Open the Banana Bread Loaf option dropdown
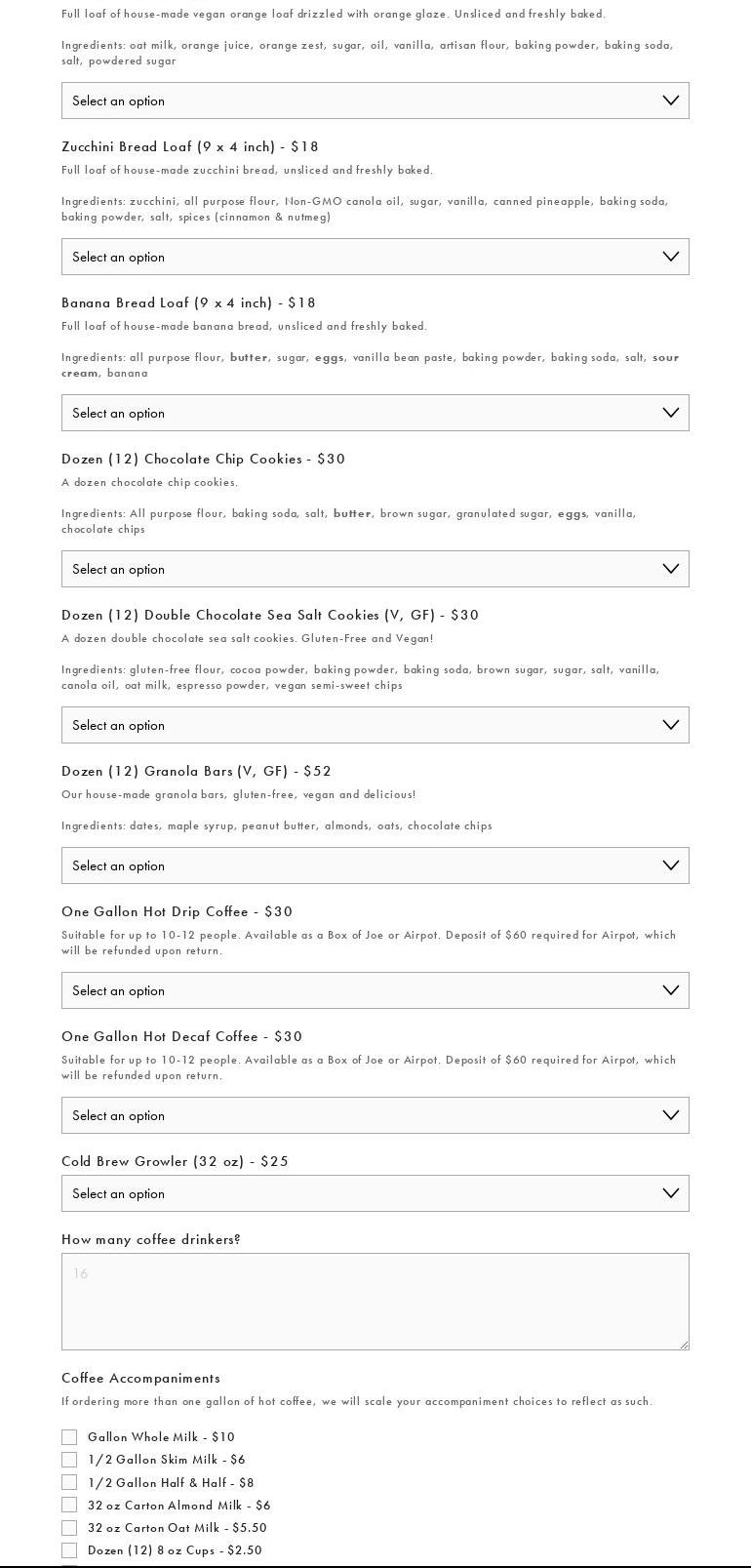 [x=375, y=413]
